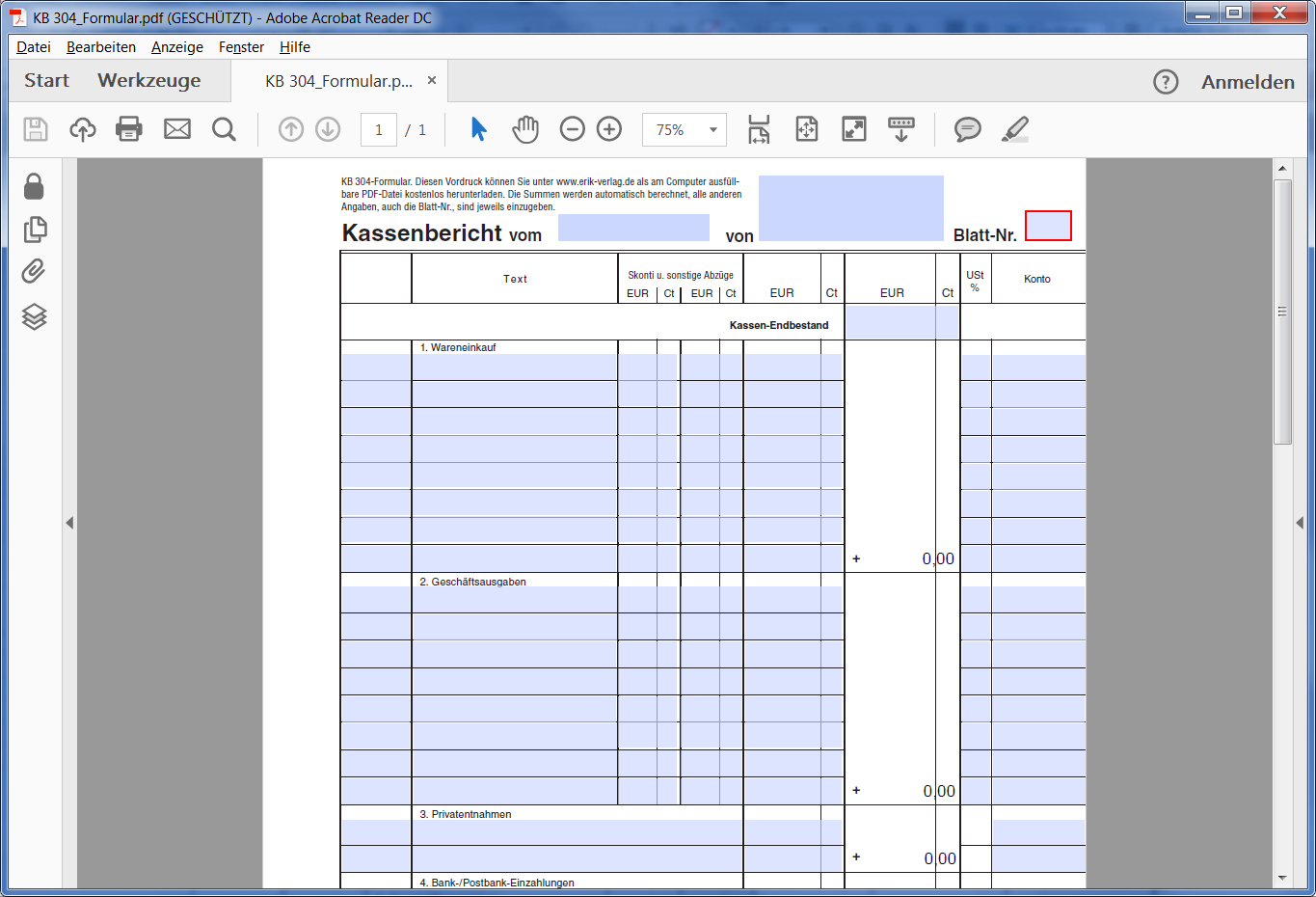Open the Bearbeiten menu
The height and width of the screenshot is (897, 1316).
101,47
